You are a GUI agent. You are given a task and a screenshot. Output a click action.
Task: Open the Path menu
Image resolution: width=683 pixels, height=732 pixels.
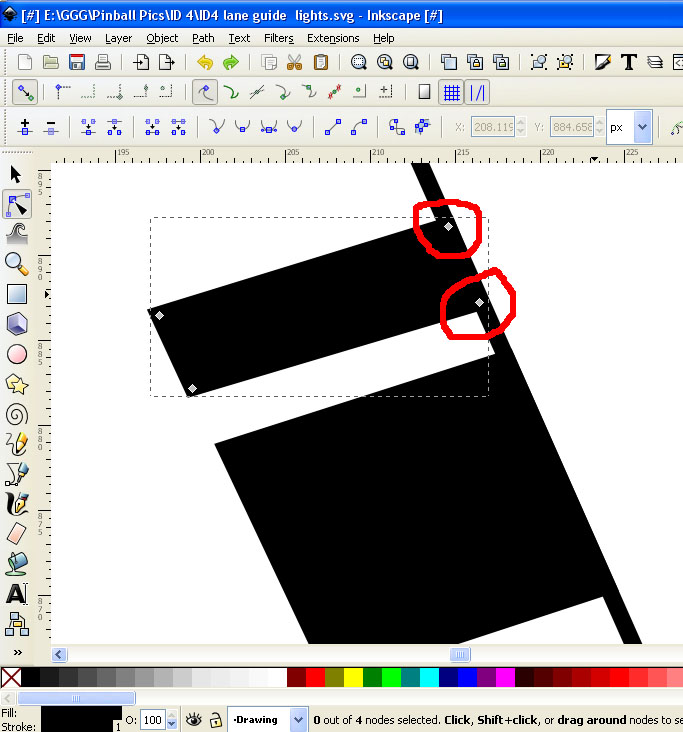pos(203,38)
